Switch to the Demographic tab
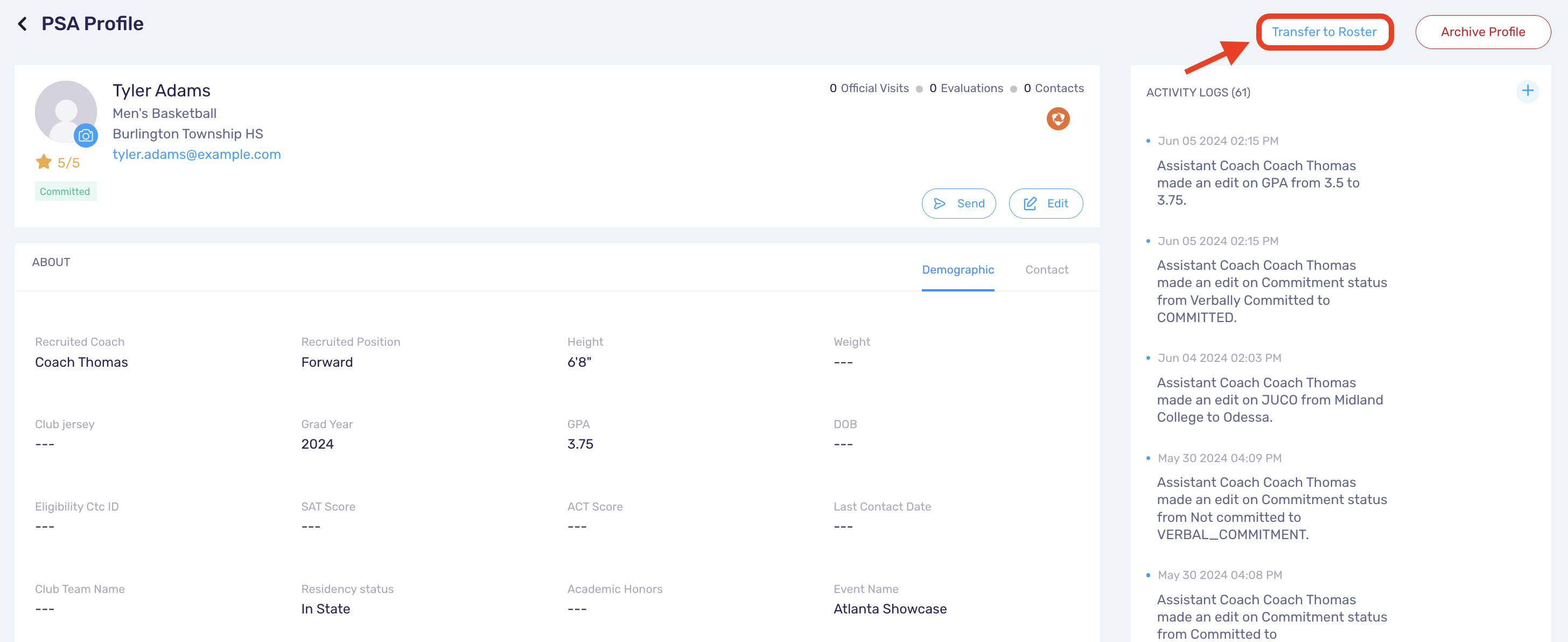This screenshot has height=642, width=1568. pyautogui.click(x=957, y=270)
